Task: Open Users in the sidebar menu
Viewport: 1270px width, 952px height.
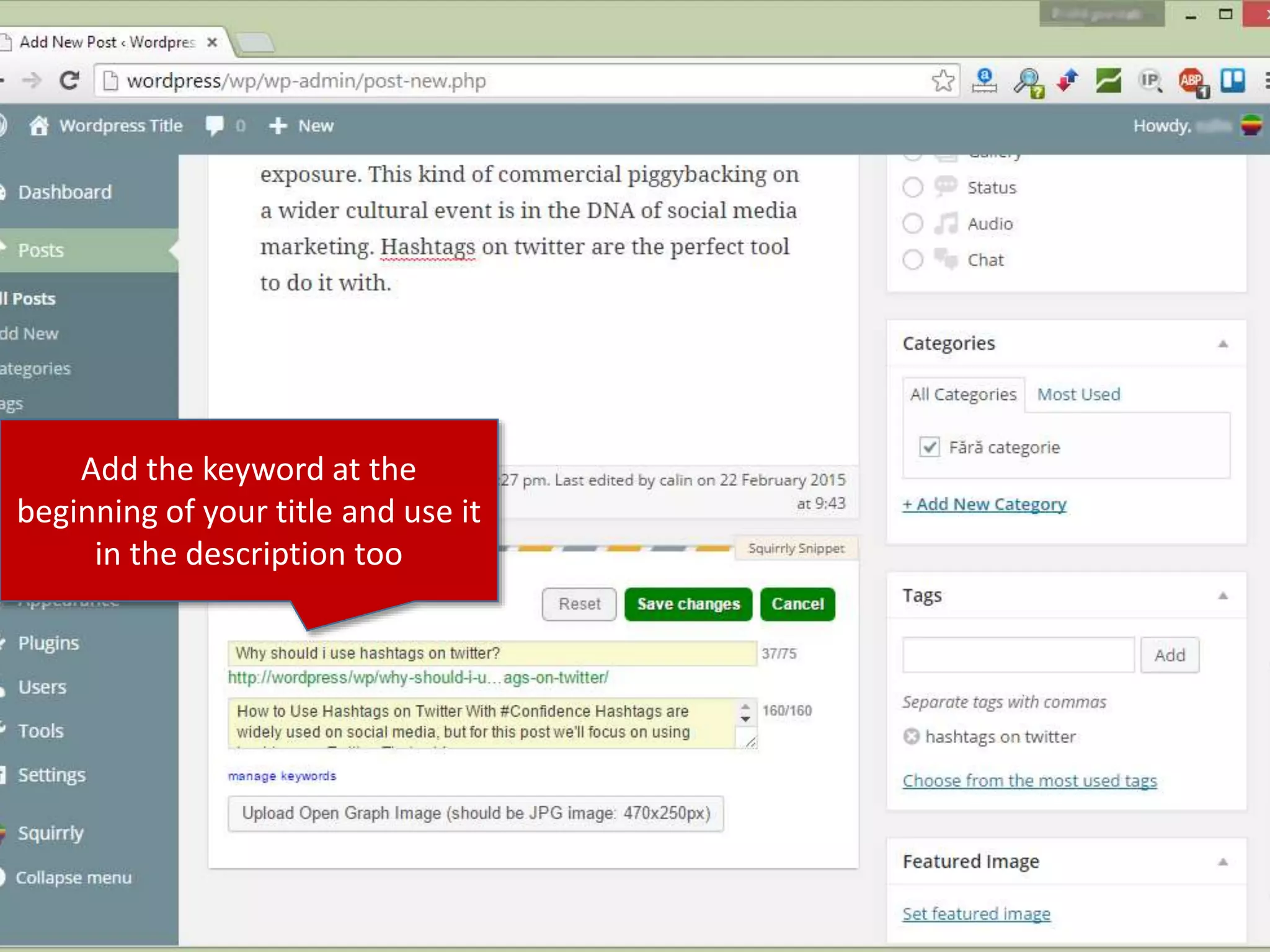Action: coord(42,687)
